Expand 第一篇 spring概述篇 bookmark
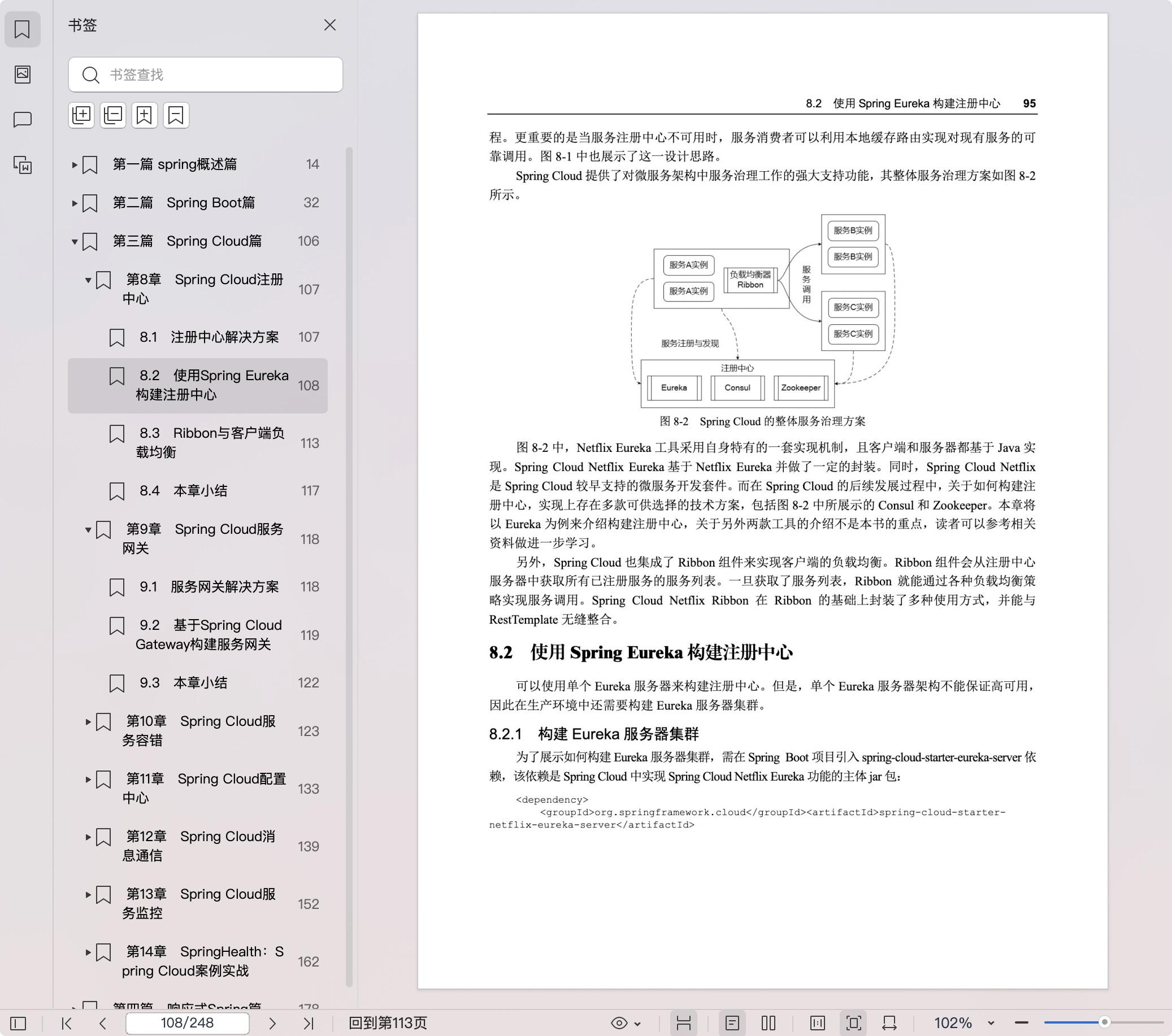The image size is (1172, 1036). click(x=74, y=165)
